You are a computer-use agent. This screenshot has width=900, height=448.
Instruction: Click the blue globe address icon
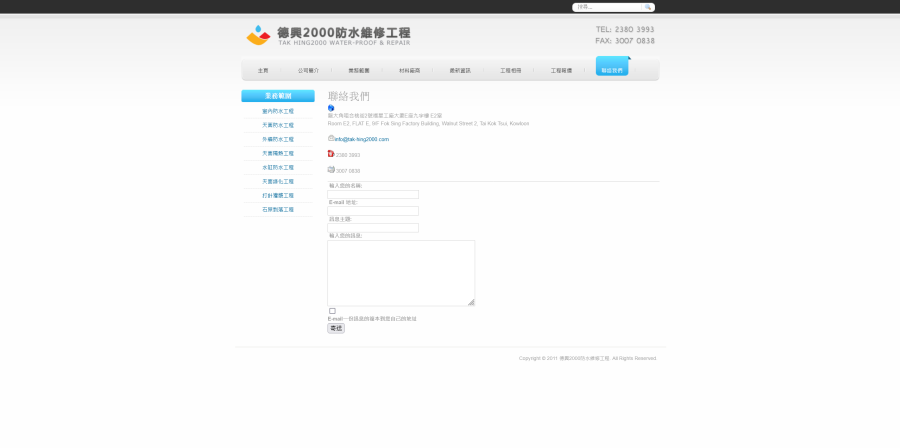[x=331, y=108]
